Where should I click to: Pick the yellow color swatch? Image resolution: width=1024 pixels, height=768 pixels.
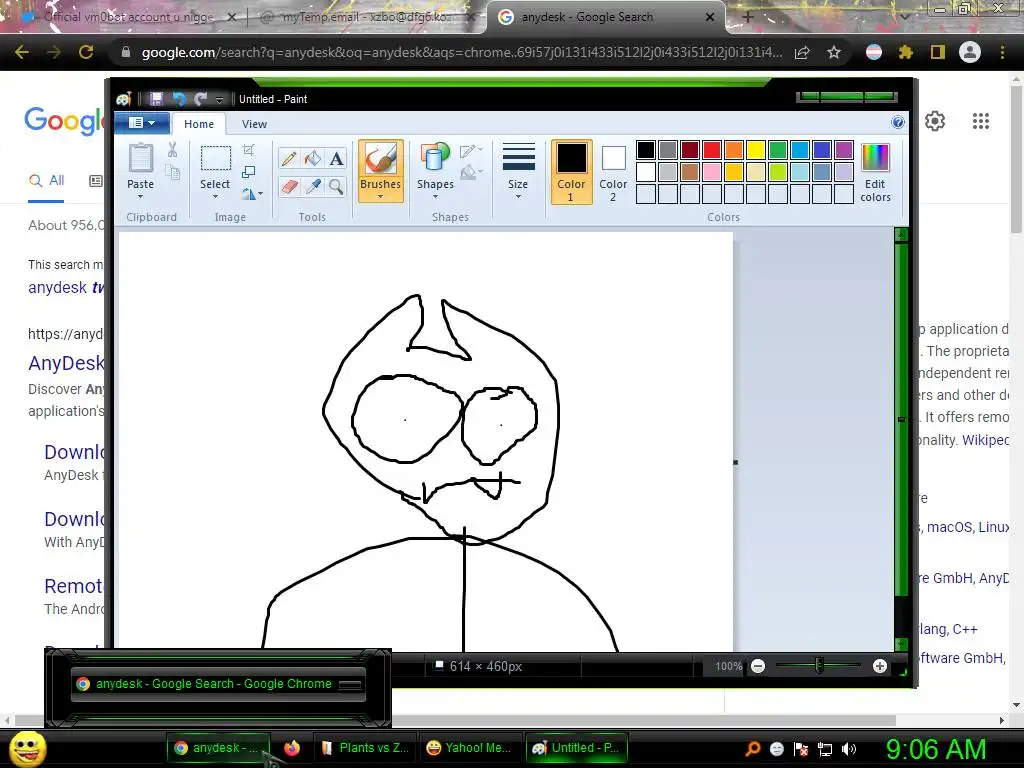tap(756, 150)
